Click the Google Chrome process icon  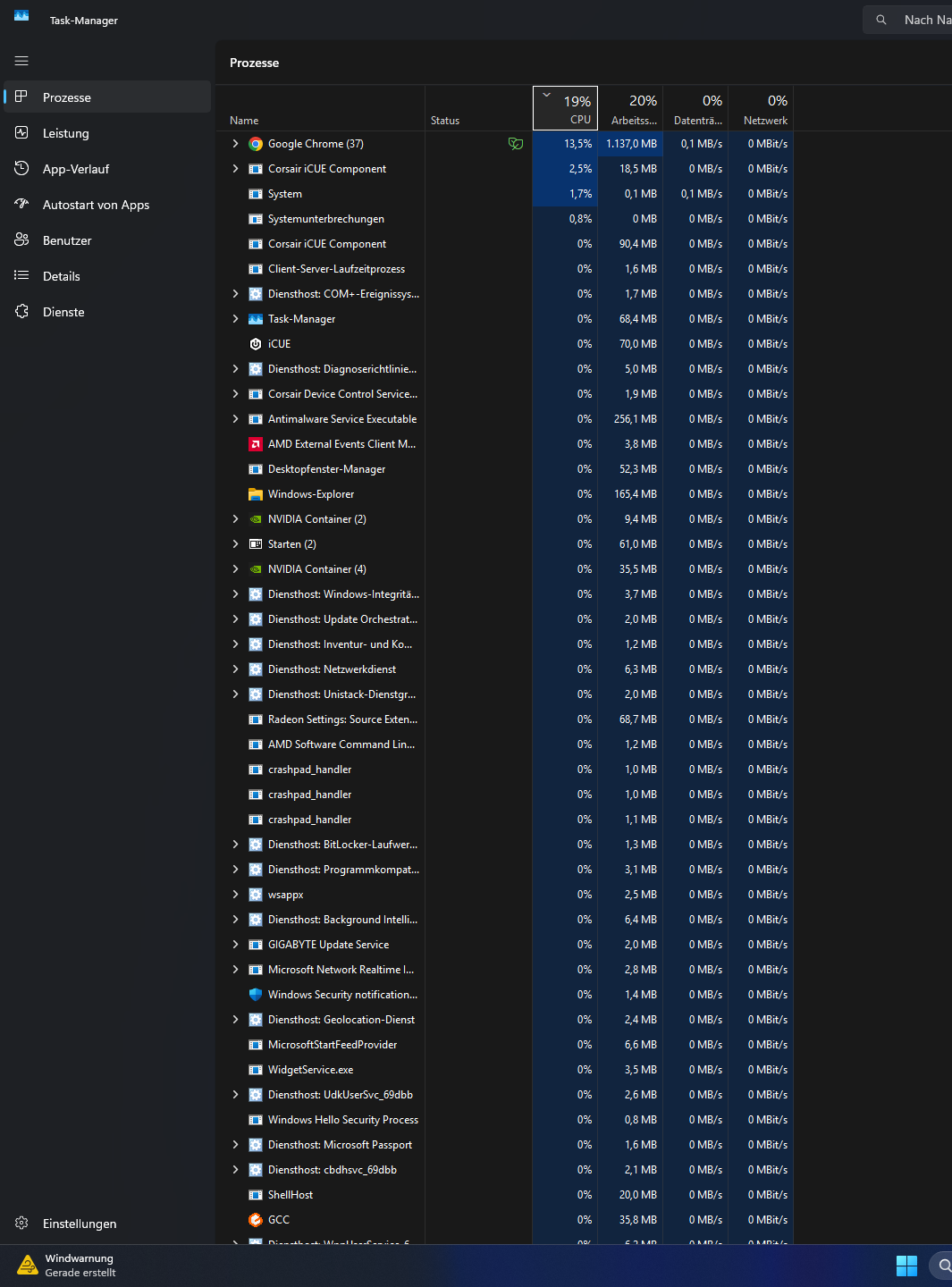(x=256, y=144)
